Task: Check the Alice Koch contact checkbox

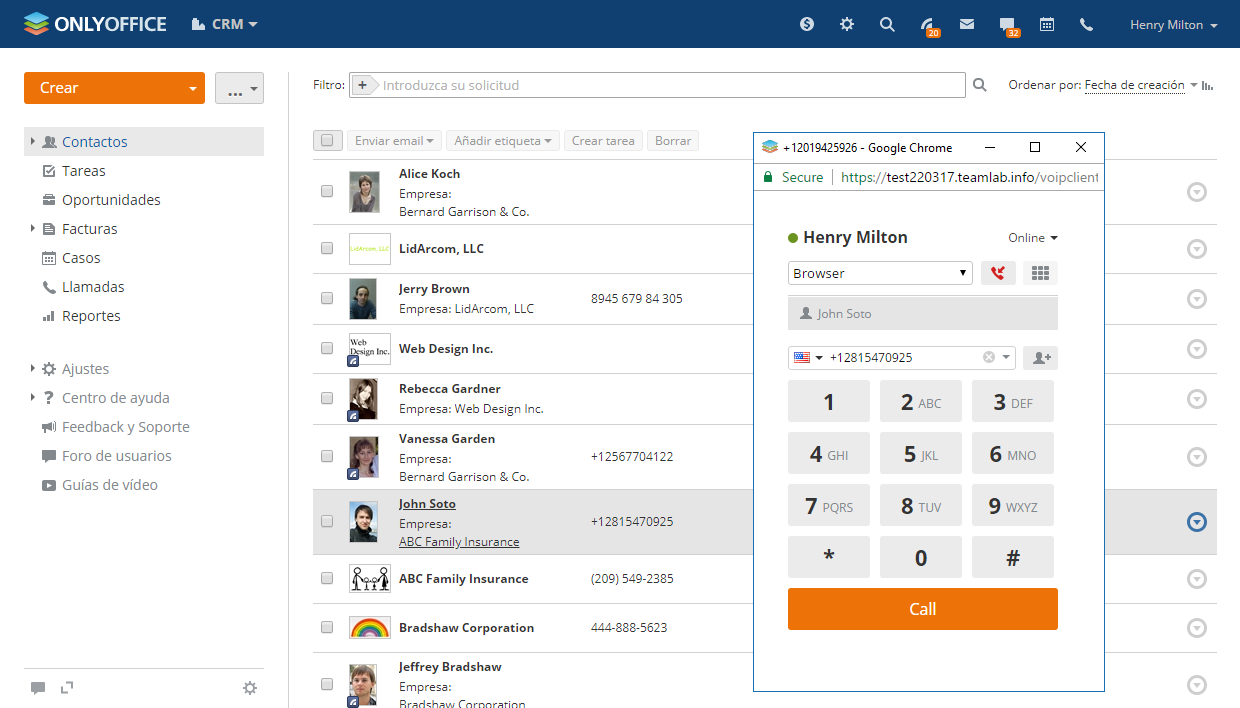Action: point(327,192)
